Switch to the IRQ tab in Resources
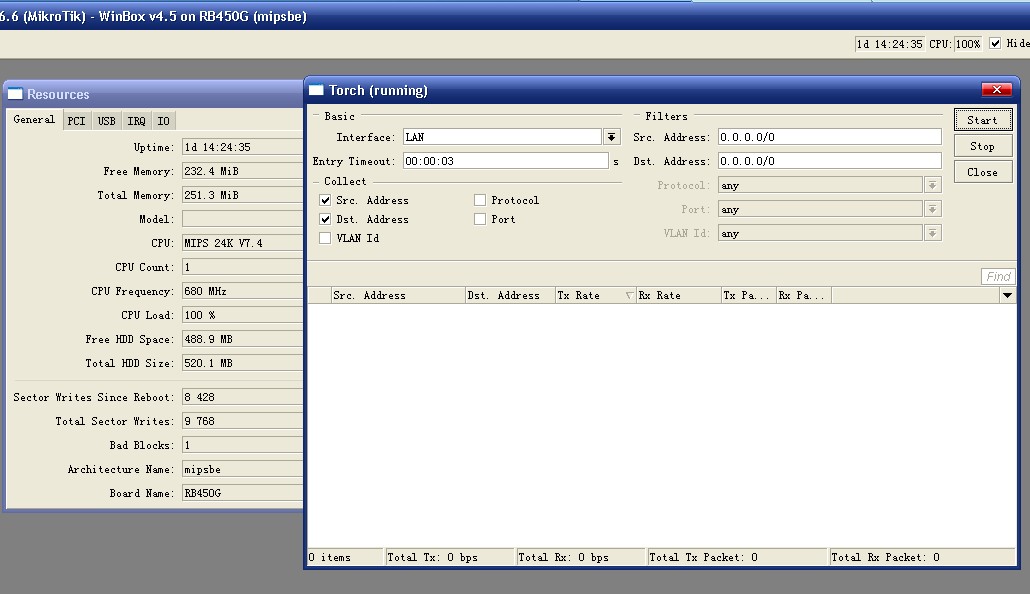1030x594 pixels. [x=137, y=121]
